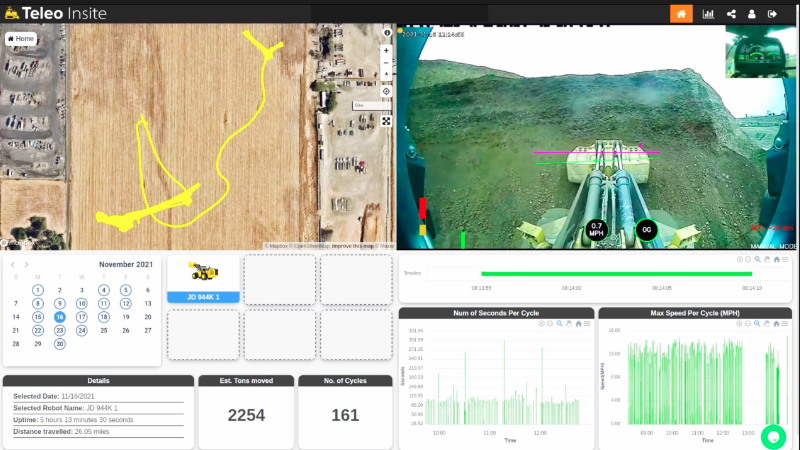
Task: Open Max Speed Per Cycle chart menu
Action: tap(787, 323)
